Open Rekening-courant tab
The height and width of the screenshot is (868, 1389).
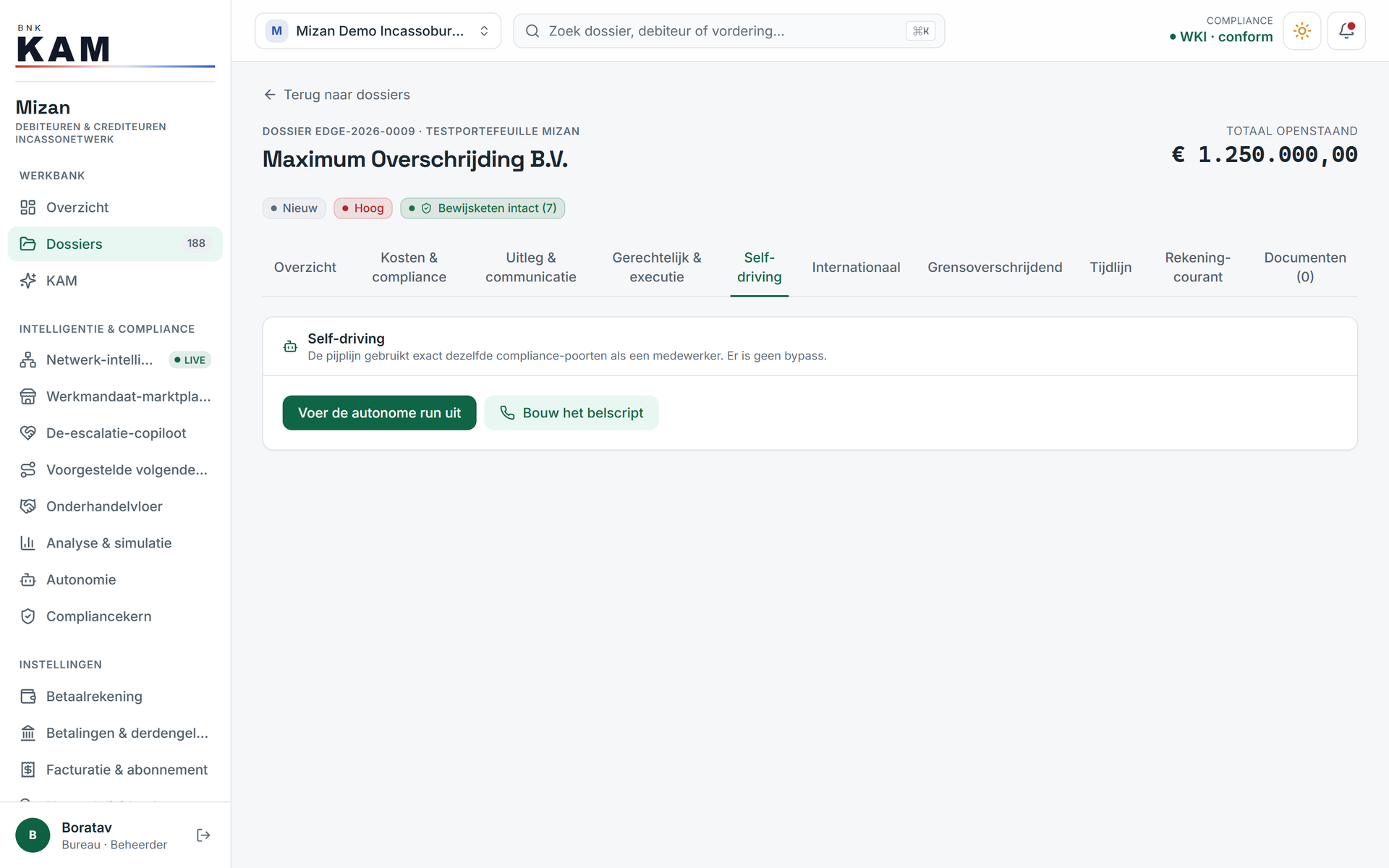(1197, 268)
